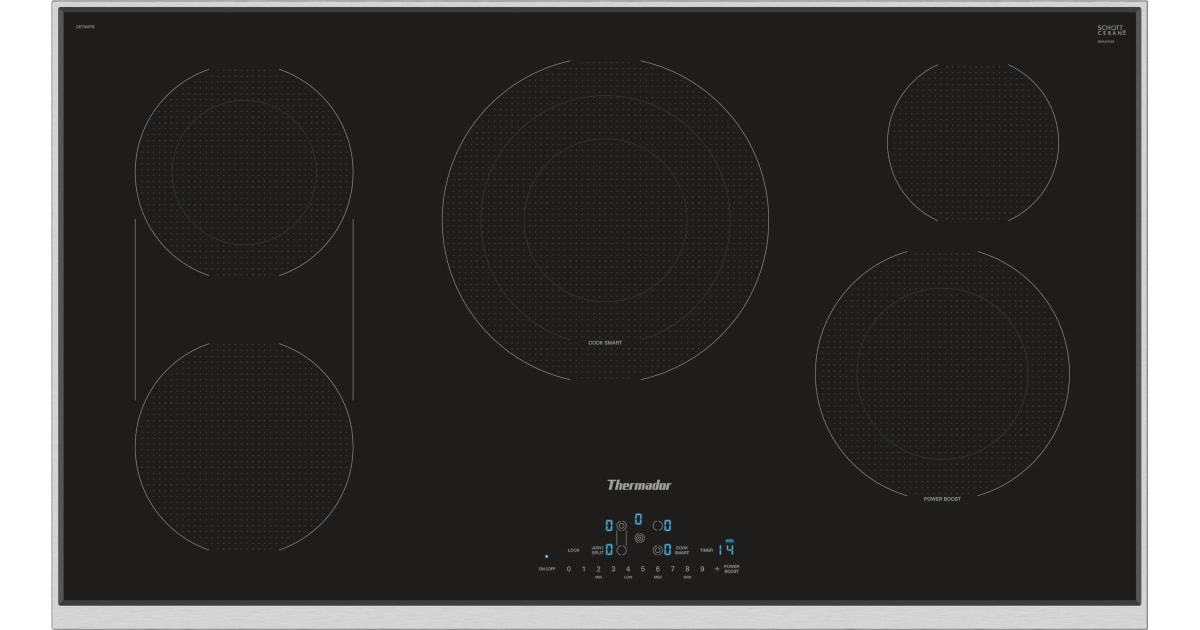This screenshot has width=1200, height=630.
Task: Tap the right burner zone selector icon
Action: (656, 526)
